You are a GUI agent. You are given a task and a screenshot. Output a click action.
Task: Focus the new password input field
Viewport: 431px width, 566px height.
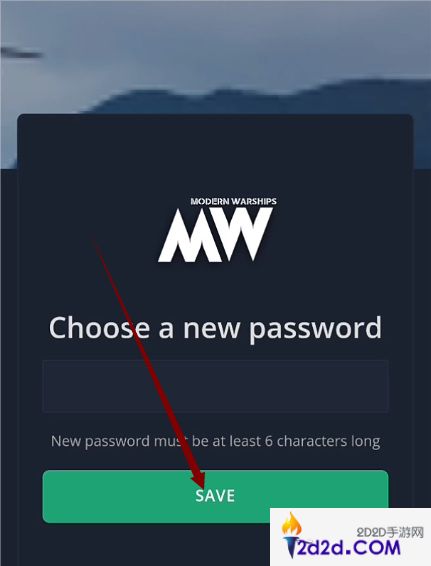216,386
